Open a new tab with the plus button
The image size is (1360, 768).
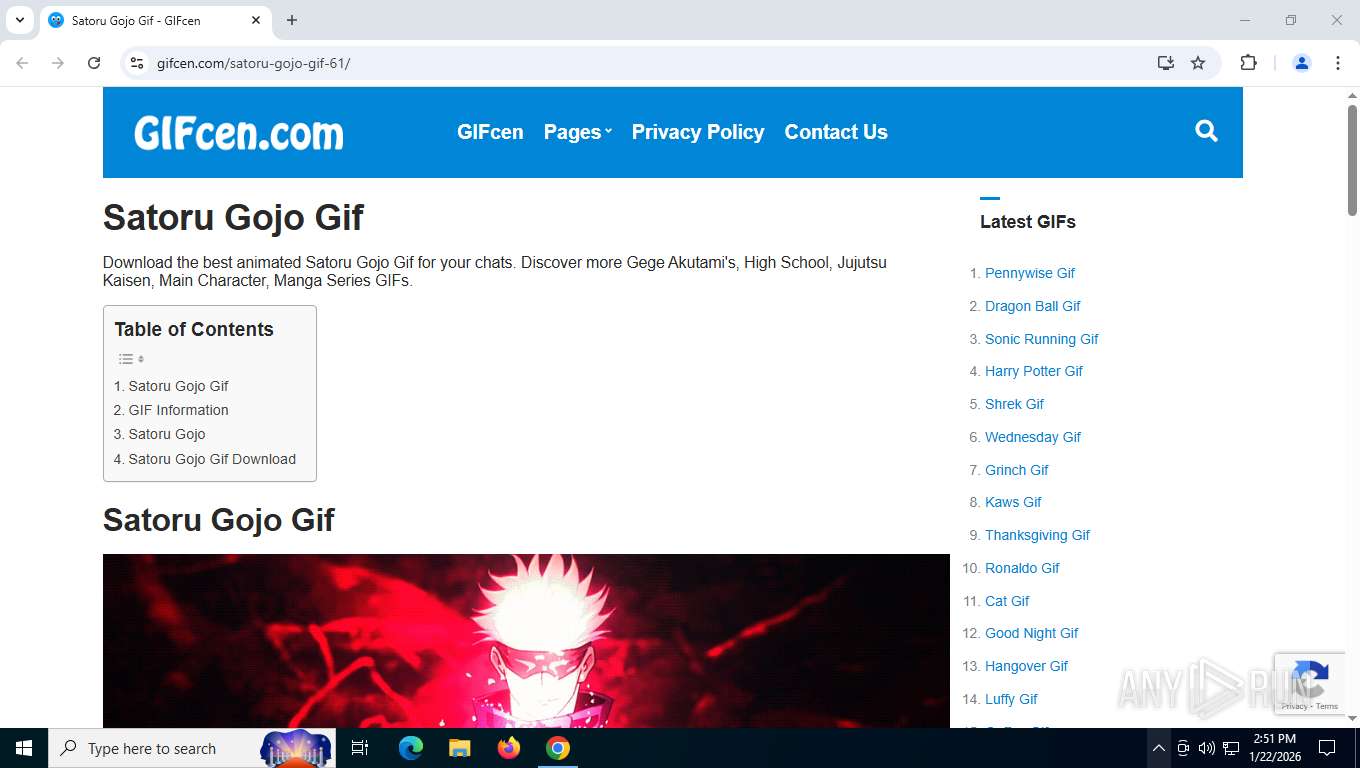(292, 20)
